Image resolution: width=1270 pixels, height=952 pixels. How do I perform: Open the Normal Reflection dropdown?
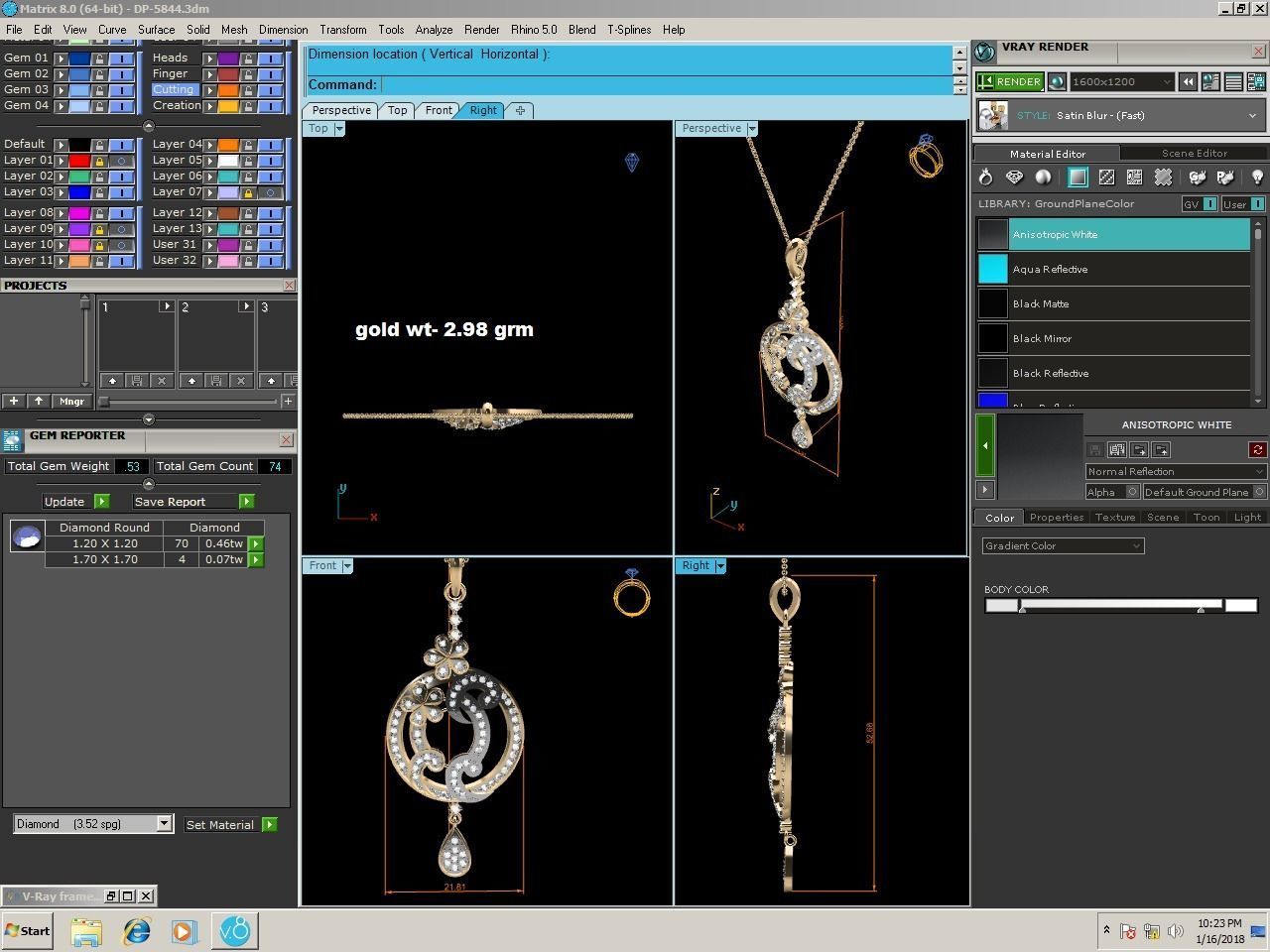point(1176,472)
